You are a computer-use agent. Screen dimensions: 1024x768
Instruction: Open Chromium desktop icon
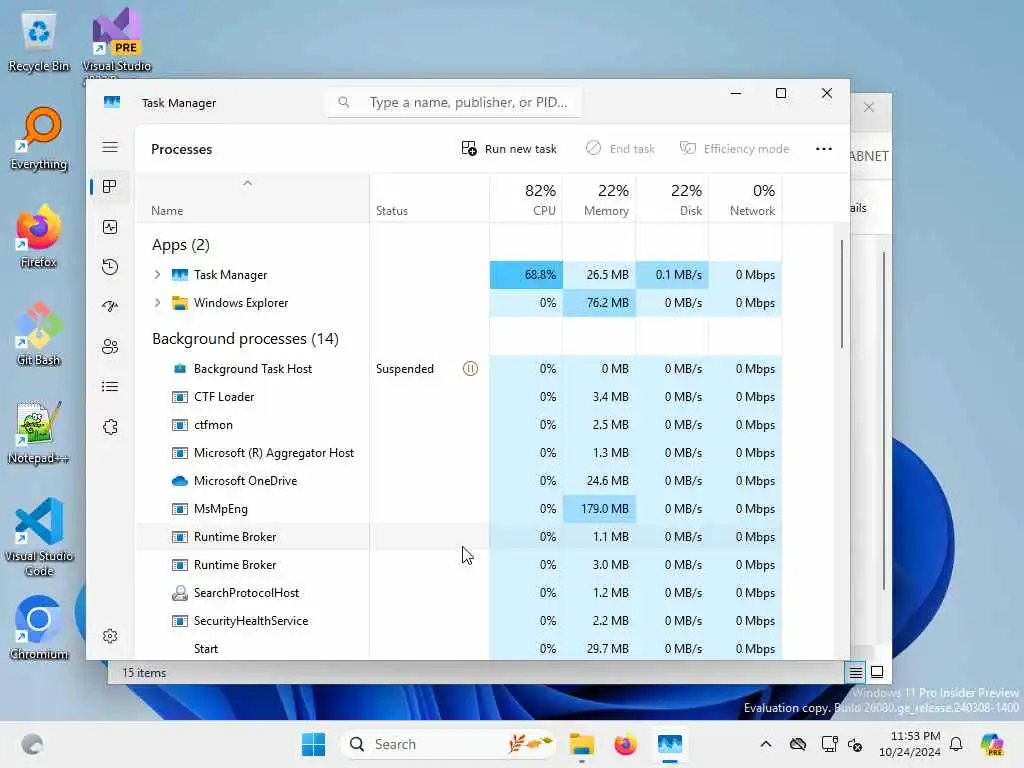click(x=39, y=628)
